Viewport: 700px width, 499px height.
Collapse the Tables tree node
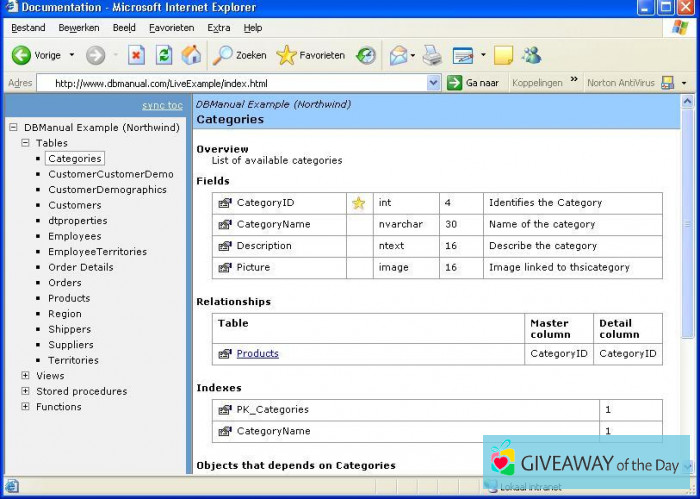coord(26,143)
